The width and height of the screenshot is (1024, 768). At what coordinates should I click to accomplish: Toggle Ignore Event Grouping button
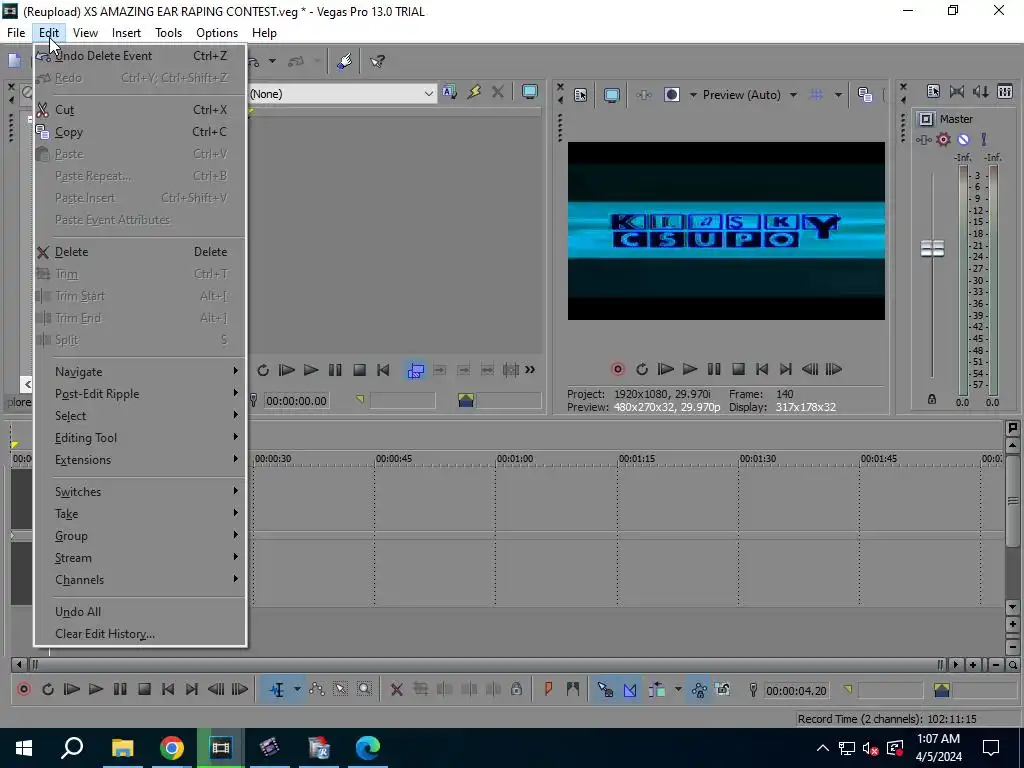tap(723, 690)
